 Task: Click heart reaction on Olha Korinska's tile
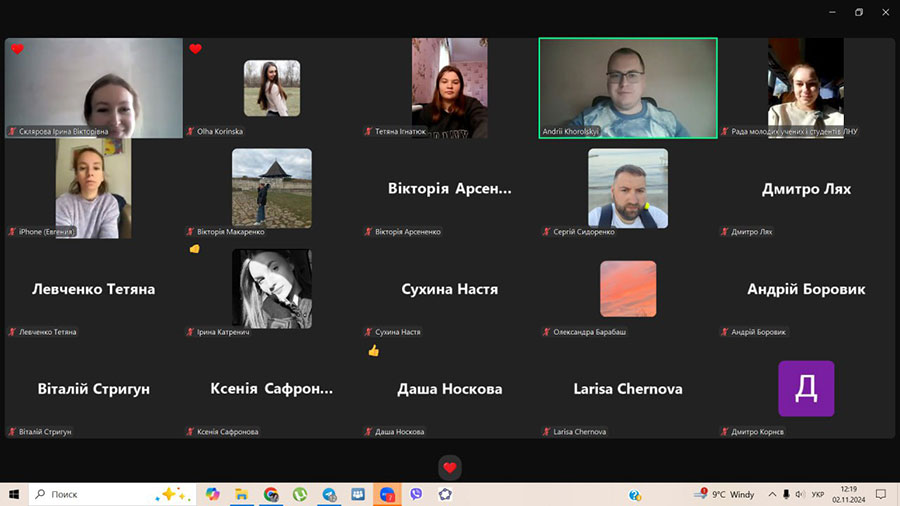click(195, 49)
